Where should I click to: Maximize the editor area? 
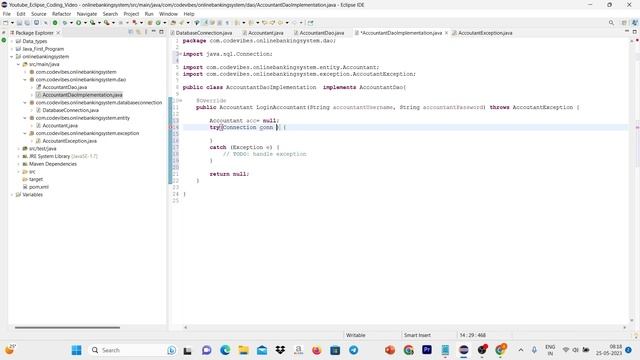pos(635,32)
